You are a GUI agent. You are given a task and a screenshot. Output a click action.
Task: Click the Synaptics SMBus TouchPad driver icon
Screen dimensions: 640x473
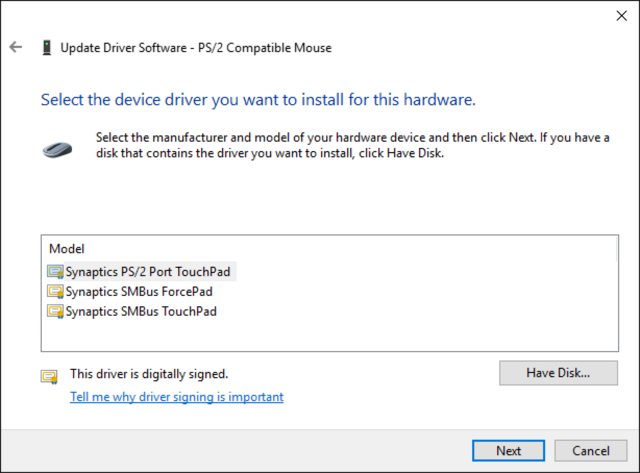point(55,311)
